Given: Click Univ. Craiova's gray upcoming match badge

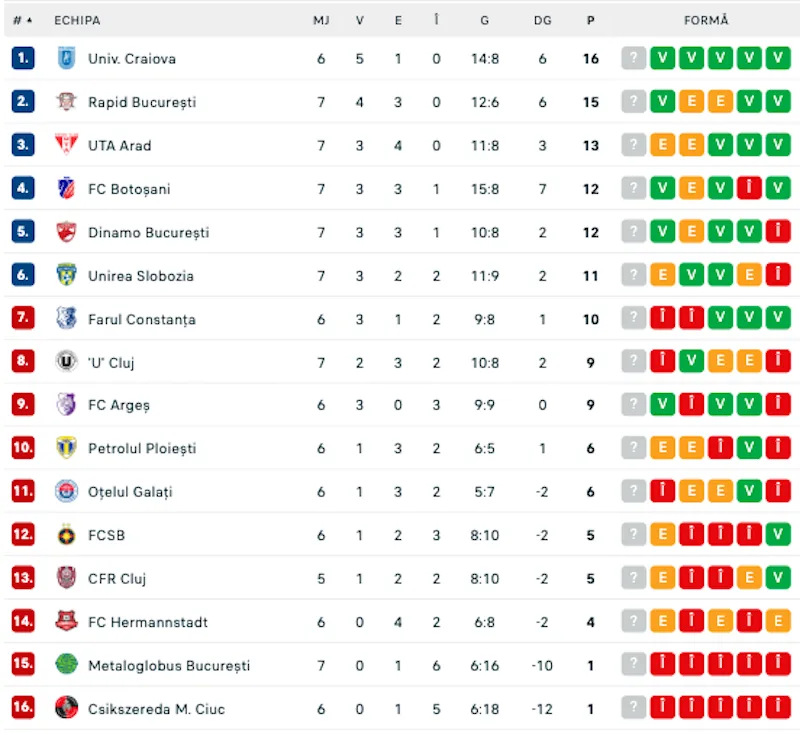Looking at the screenshot, I should [633, 59].
